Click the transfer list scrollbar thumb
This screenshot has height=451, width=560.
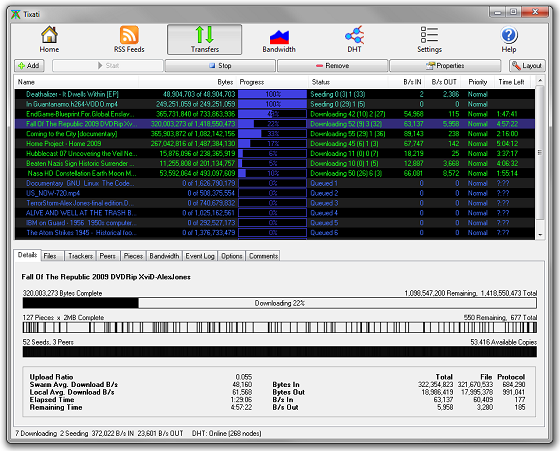click(x=540, y=152)
